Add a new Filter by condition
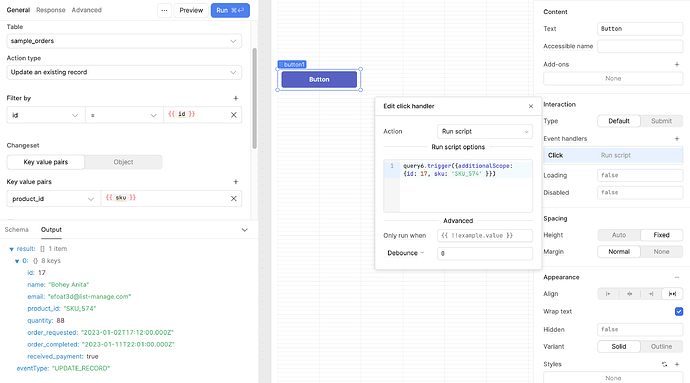Screen dimensions: 690x383 pos(235,98)
